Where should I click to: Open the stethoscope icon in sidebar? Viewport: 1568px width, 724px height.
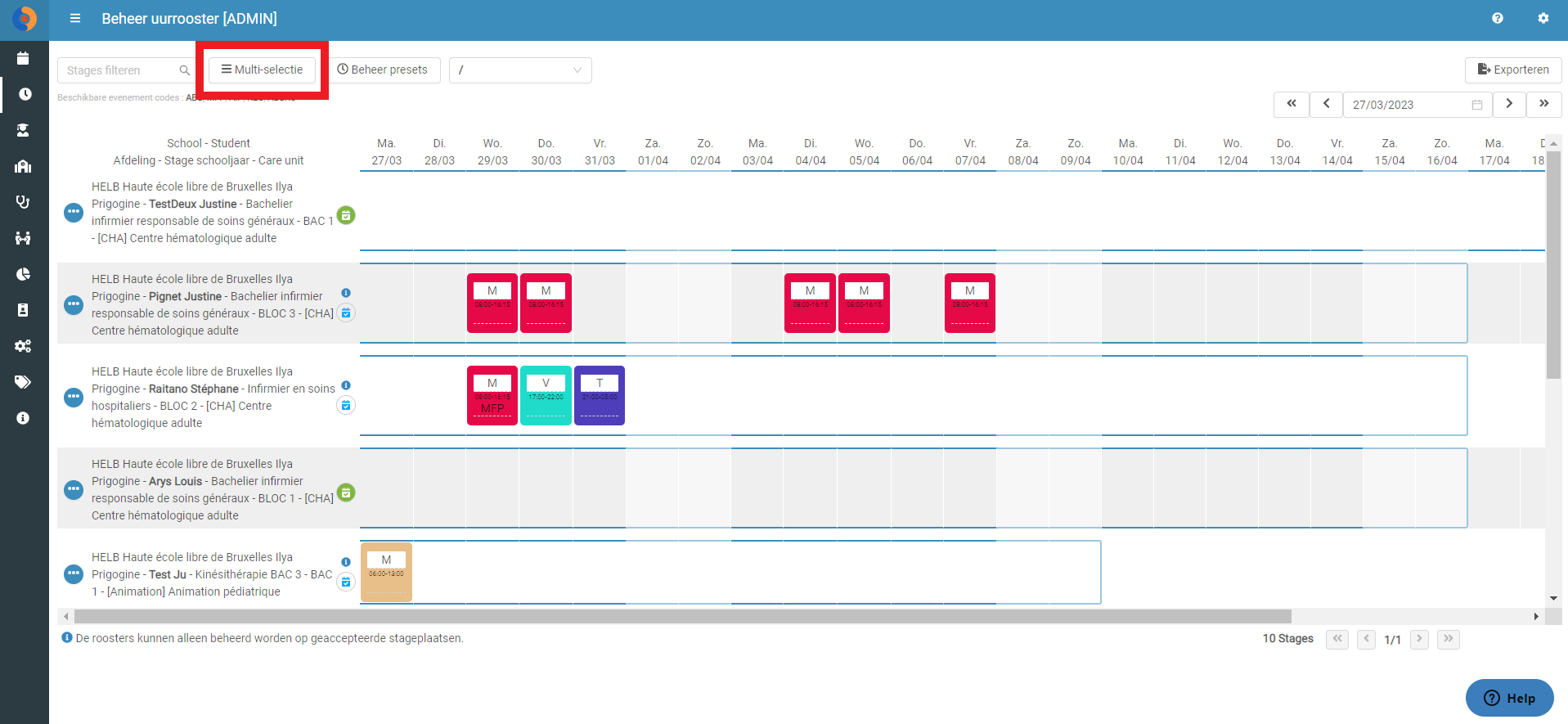point(23,202)
